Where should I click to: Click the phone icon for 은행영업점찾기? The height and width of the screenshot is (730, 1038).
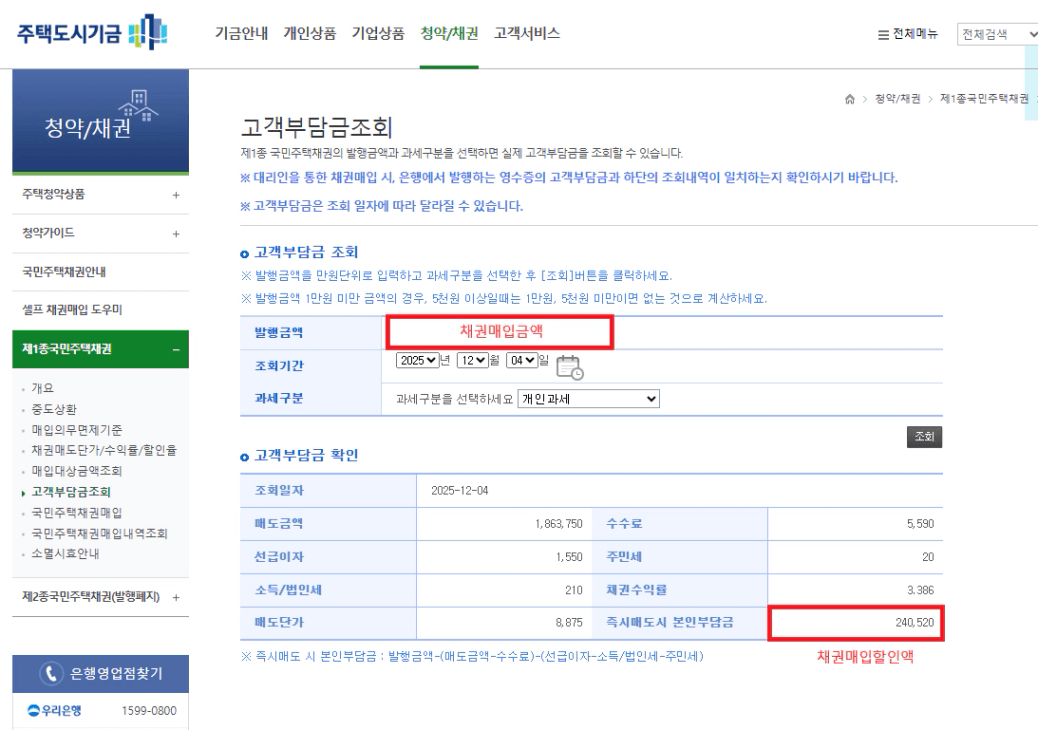tap(52, 672)
